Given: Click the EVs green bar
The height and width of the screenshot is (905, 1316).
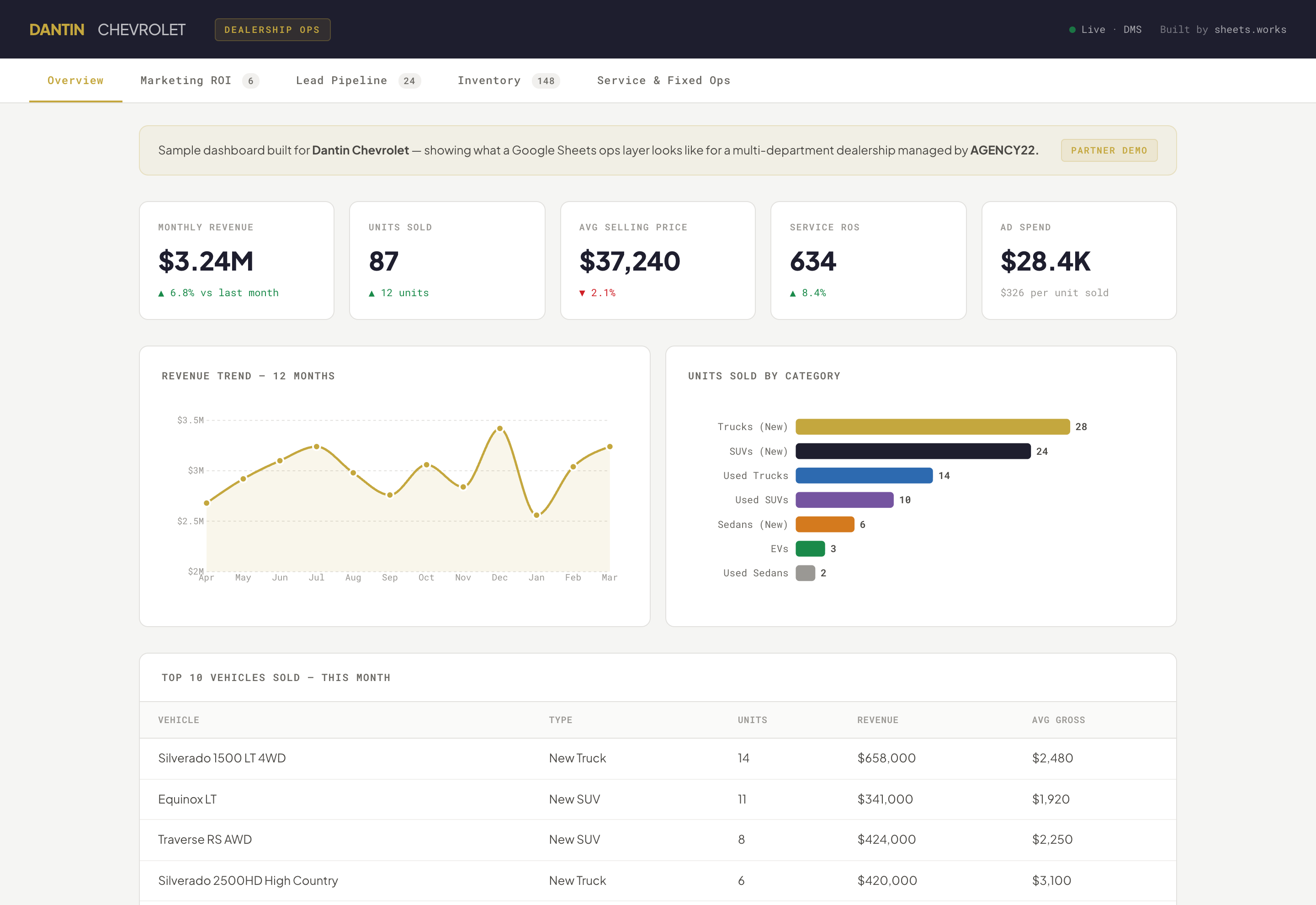Looking at the screenshot, I should coord(810,549).
